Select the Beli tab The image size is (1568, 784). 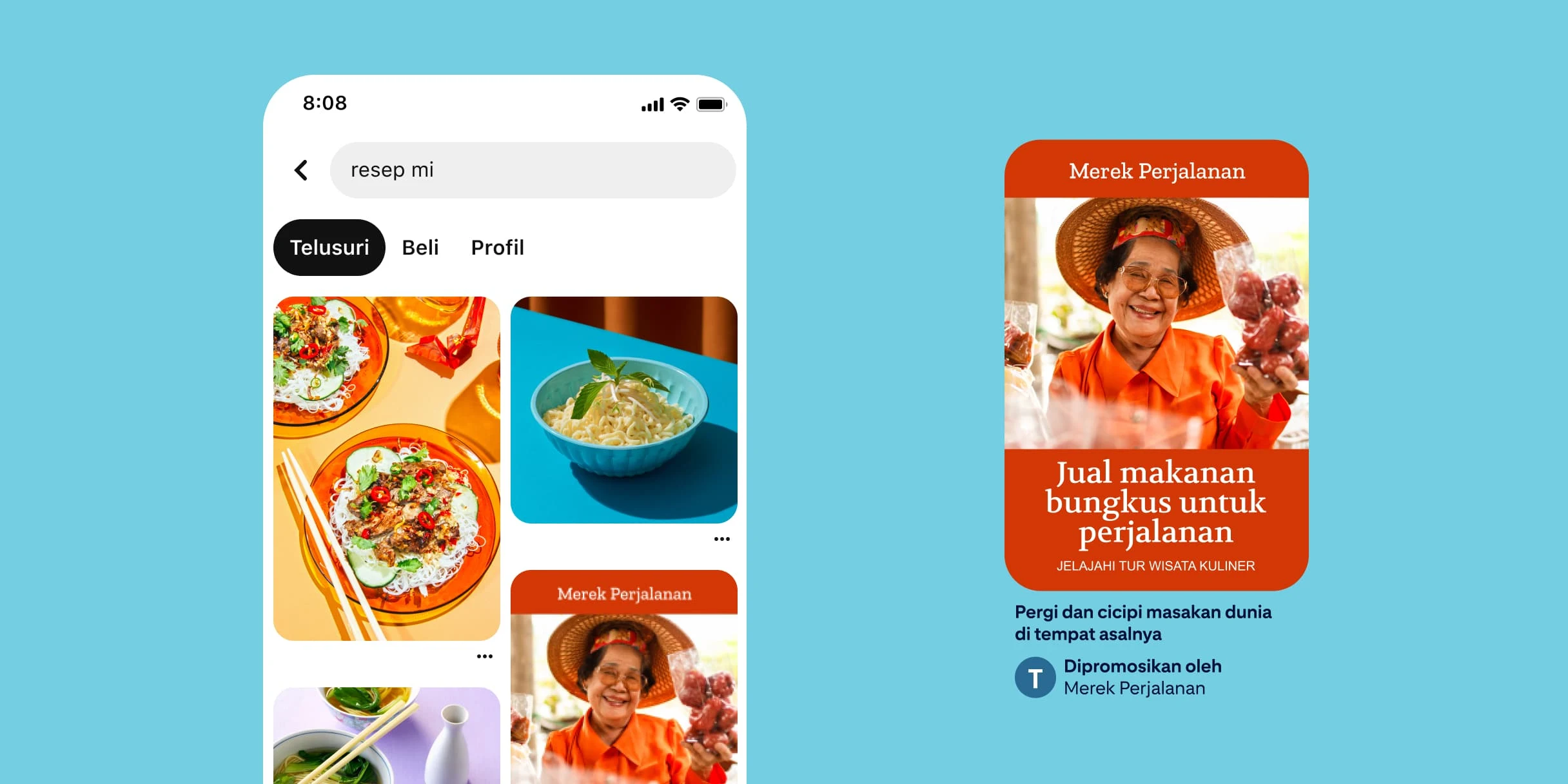pos(429,247)
